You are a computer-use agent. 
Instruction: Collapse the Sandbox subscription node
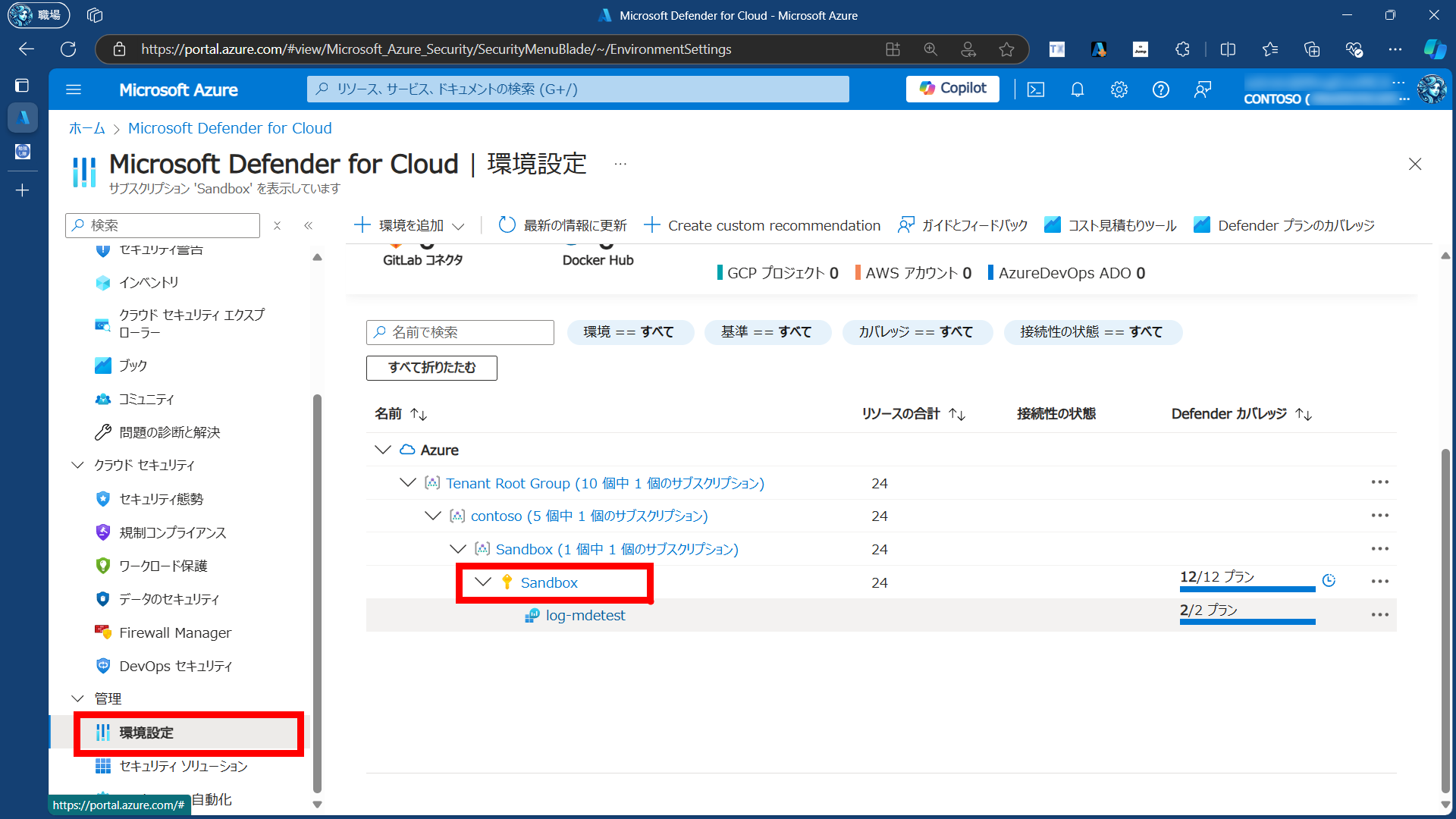click(x=483, y=582)
